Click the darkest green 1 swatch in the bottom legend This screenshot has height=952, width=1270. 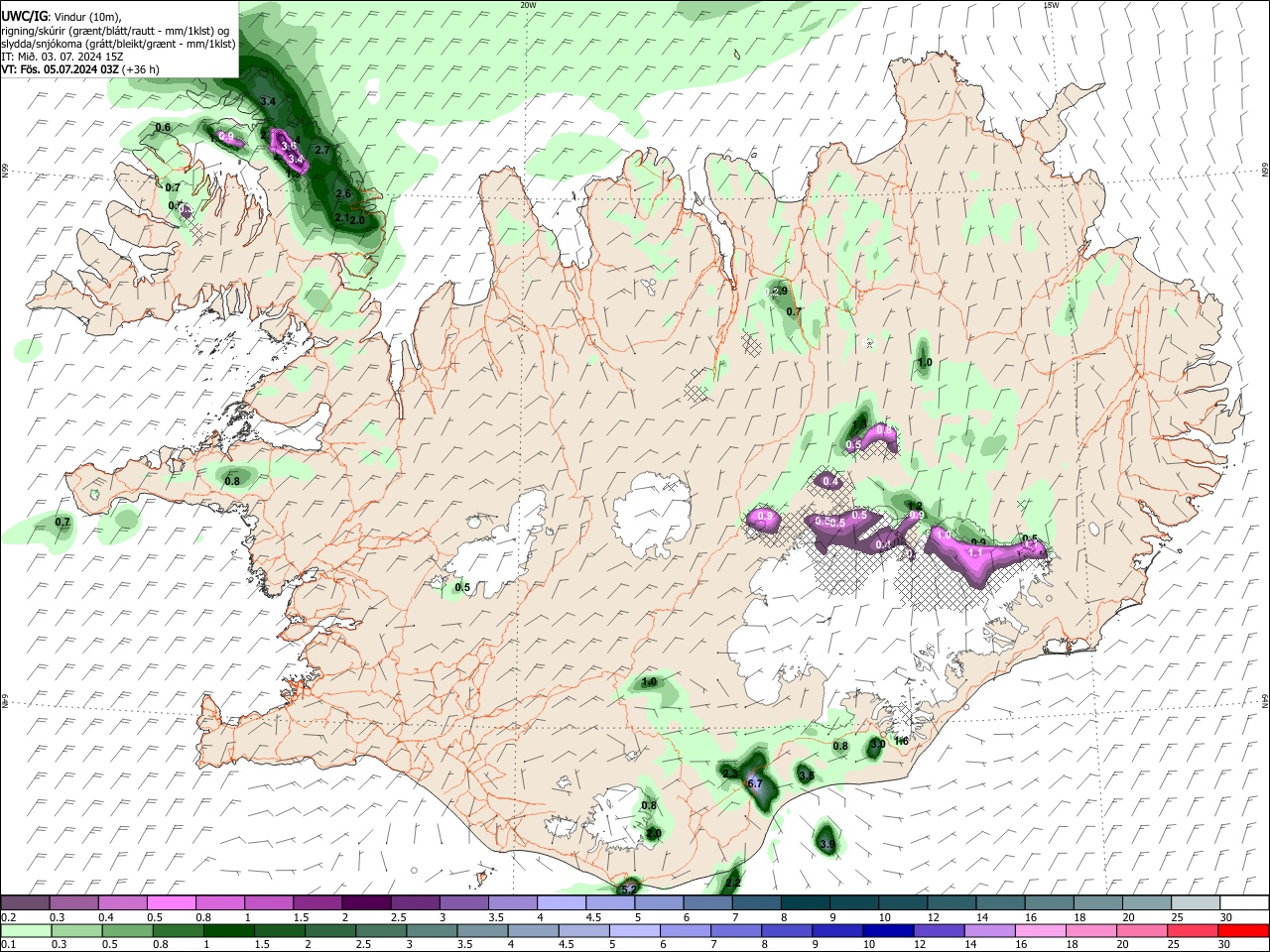tap(228, 930)
